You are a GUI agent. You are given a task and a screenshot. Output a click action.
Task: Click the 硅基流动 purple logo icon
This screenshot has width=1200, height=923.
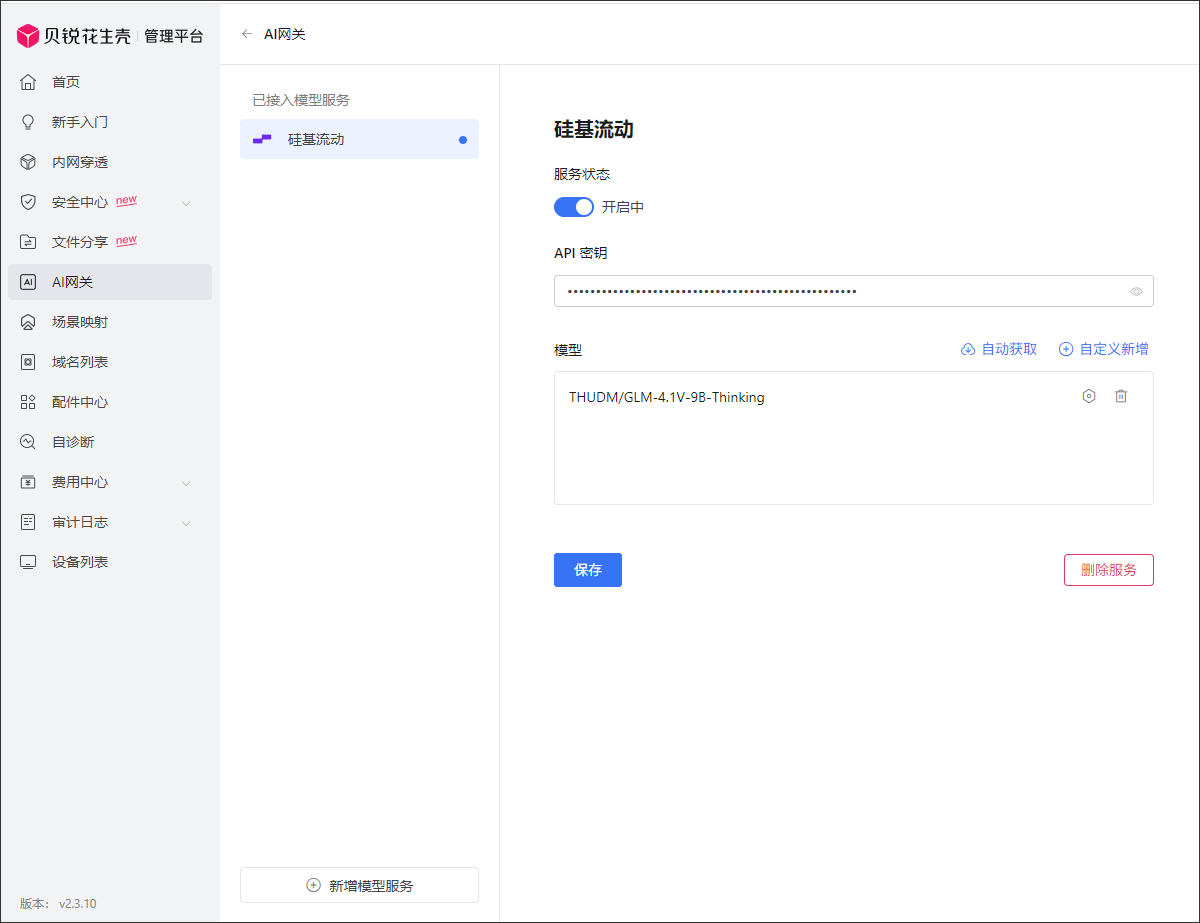click(262, 139)
